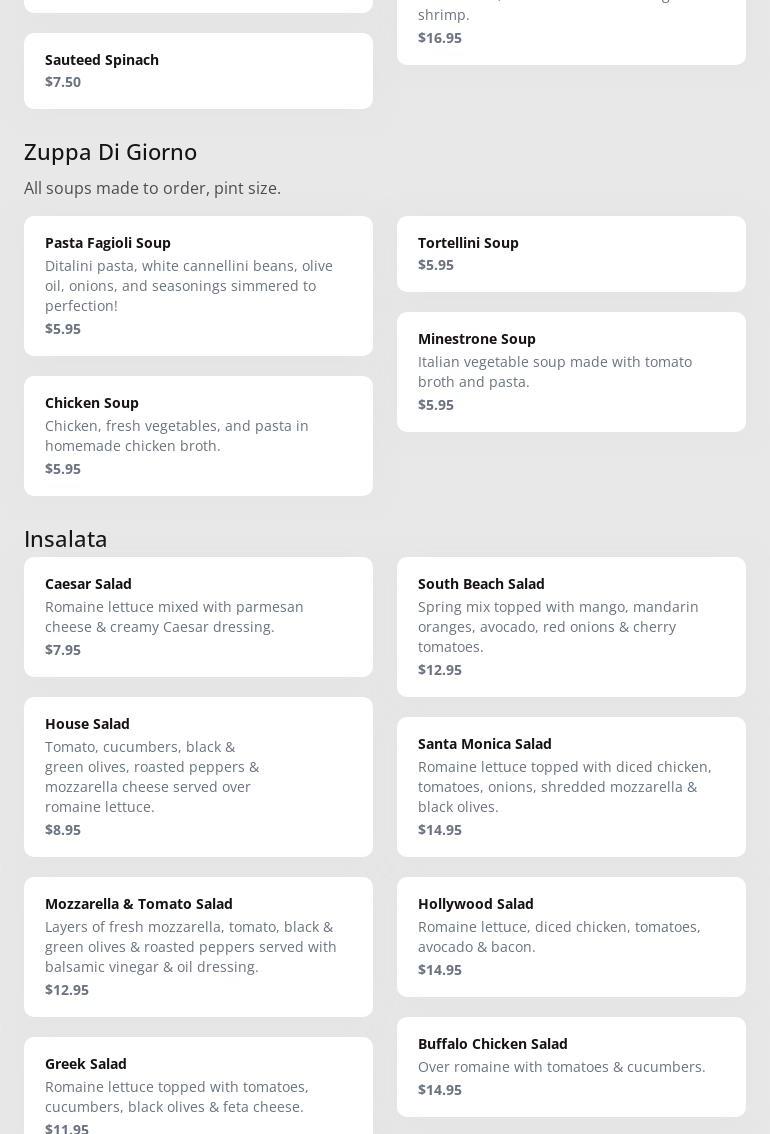Choose the Santa Monica Salad
770x1134 pixels.
pos(571,786)
